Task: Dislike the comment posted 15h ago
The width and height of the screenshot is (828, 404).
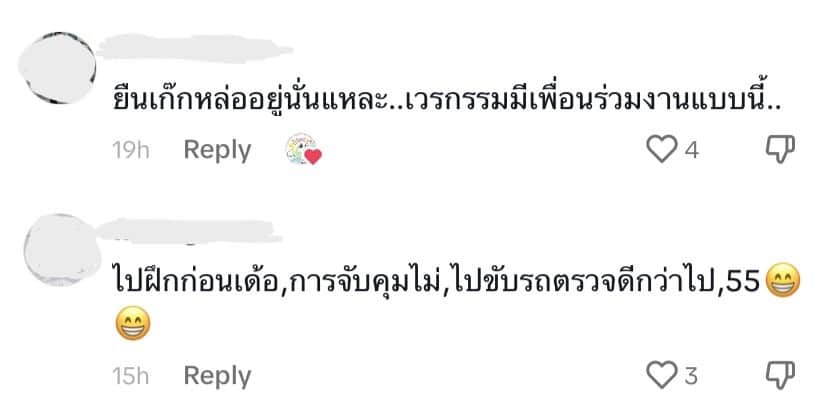Action: pyautogui.click(x=780, y=375)
